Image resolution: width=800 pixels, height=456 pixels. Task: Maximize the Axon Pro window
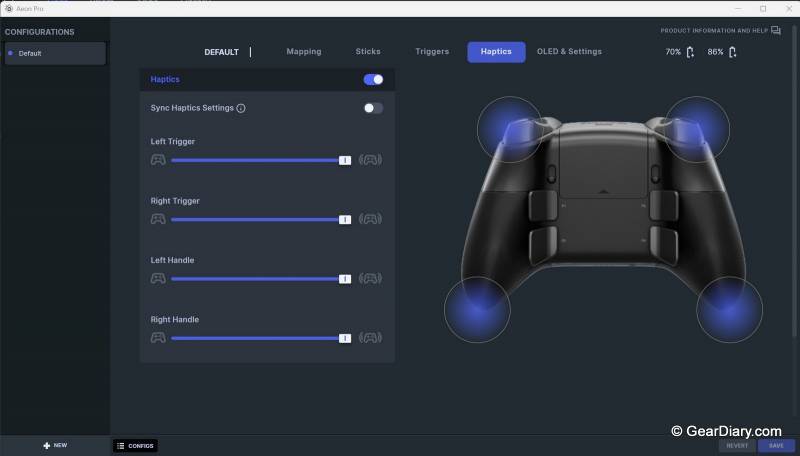[763, 9]
